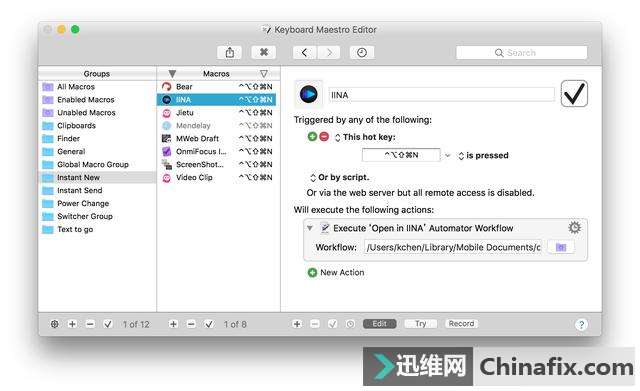Add a new macro with plus button
Screen dimensions: 640x391
click(173, 324)
